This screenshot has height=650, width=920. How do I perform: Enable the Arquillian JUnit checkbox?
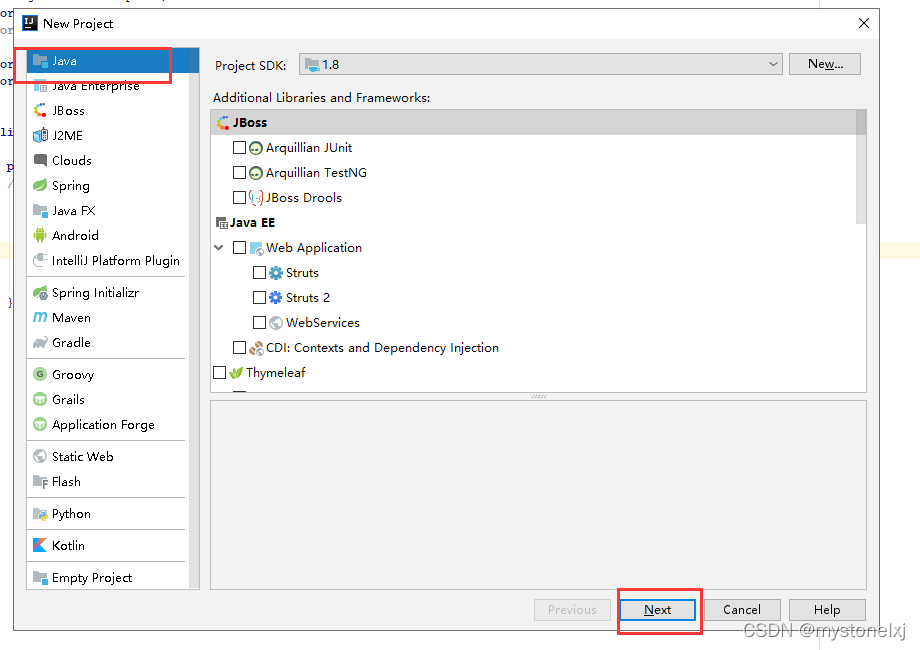(239, 147)
